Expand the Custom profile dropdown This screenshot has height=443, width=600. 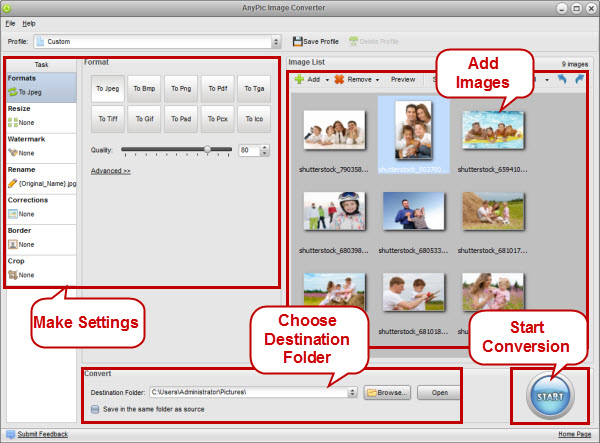(276, 42)
